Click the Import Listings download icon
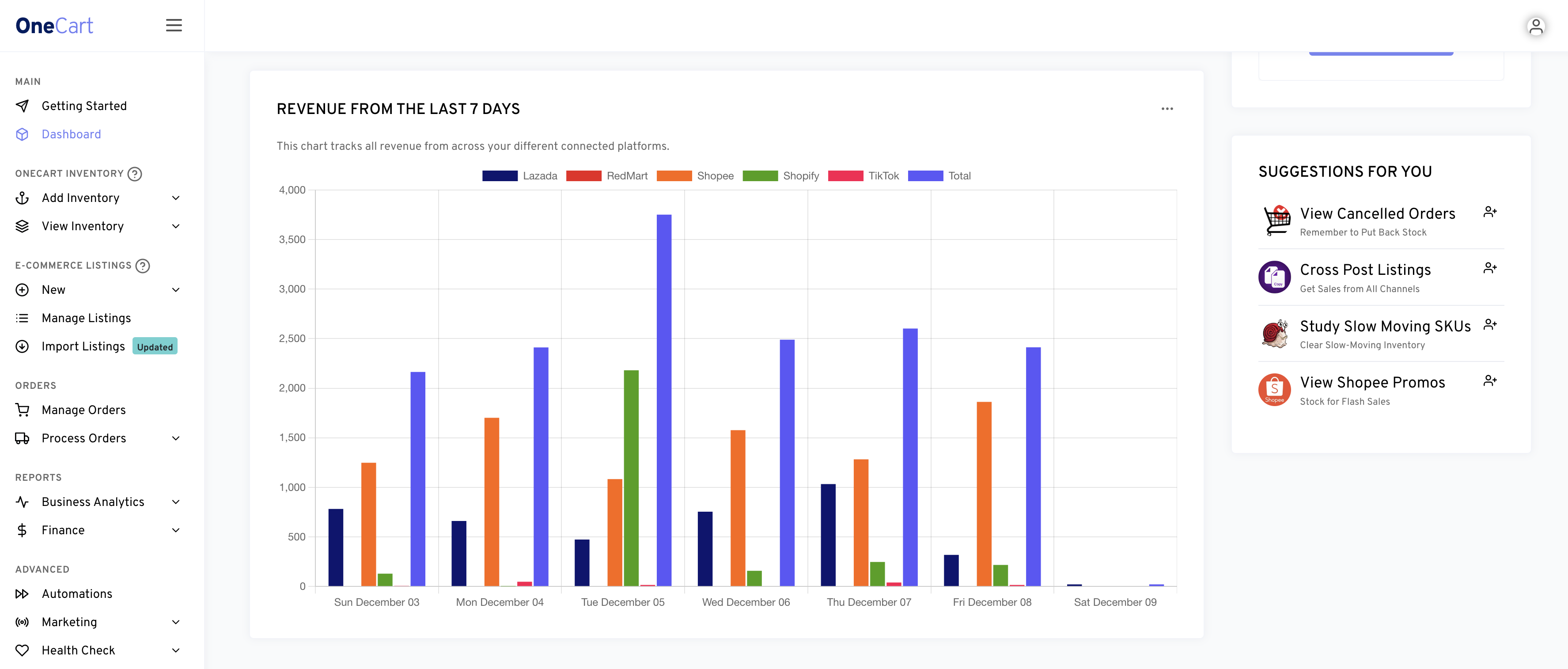The image size is (1568, 669). (x=23, y=346)
